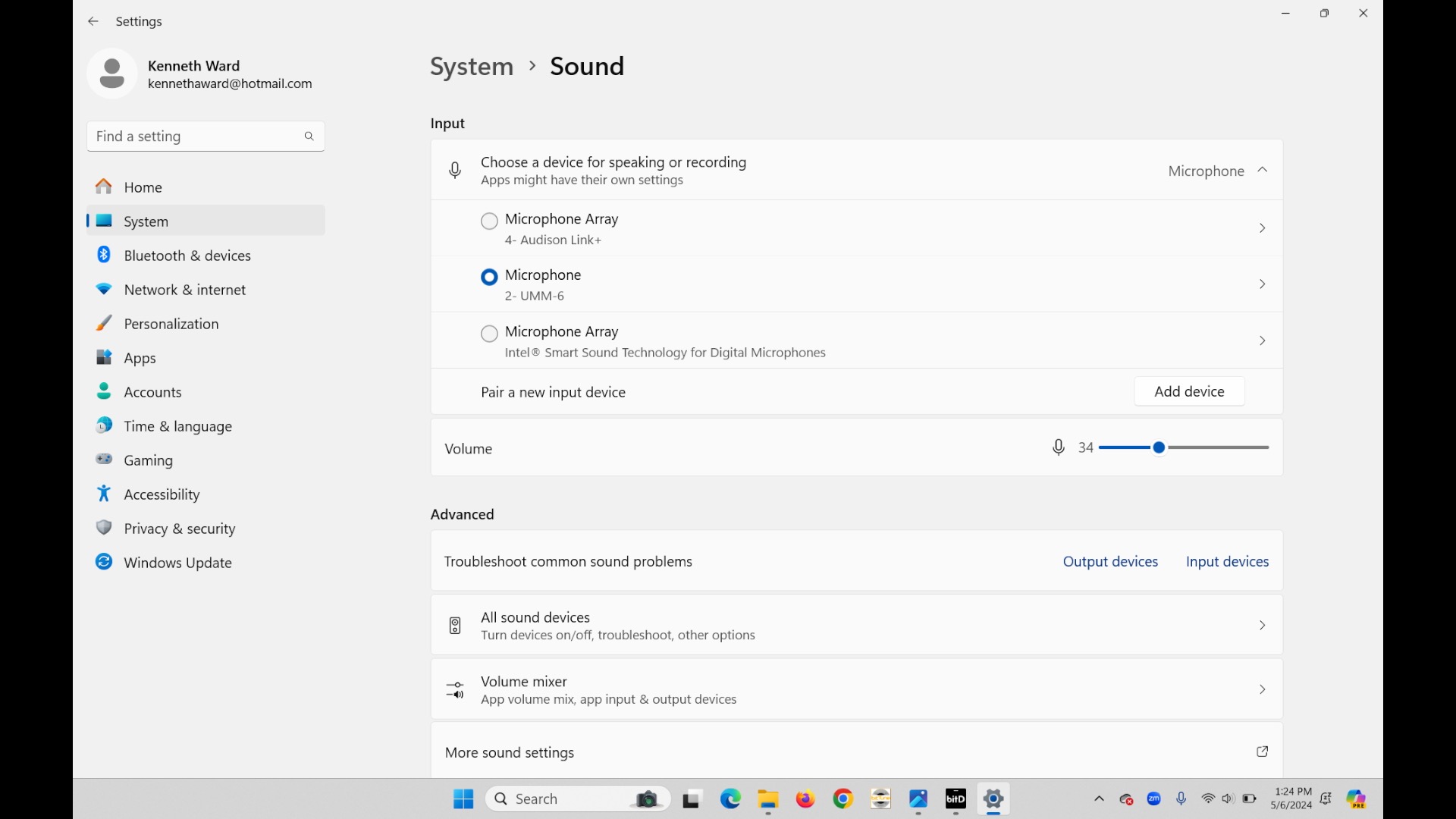Click Zoom tray icon
1456x819 pixels.
coord(1154,799)
